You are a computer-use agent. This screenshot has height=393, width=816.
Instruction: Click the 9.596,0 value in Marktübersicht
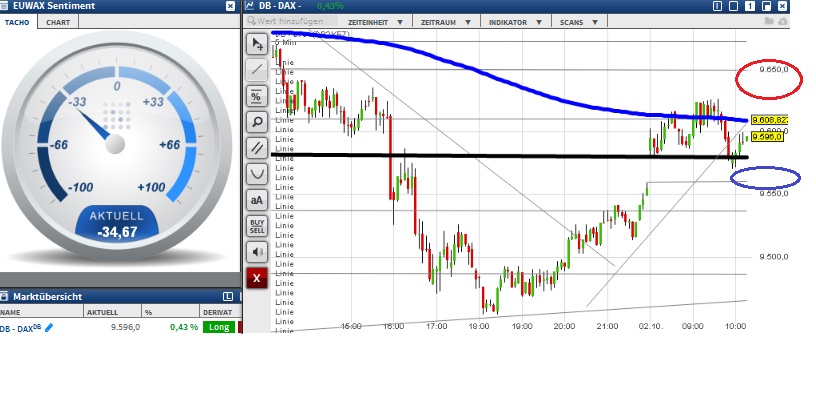(125, 327)
